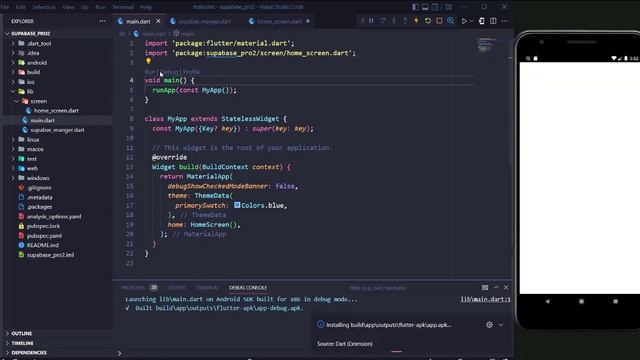Switch to home_screen.dart tab
This screenshot has width=640, height=360.
point(279,21)
